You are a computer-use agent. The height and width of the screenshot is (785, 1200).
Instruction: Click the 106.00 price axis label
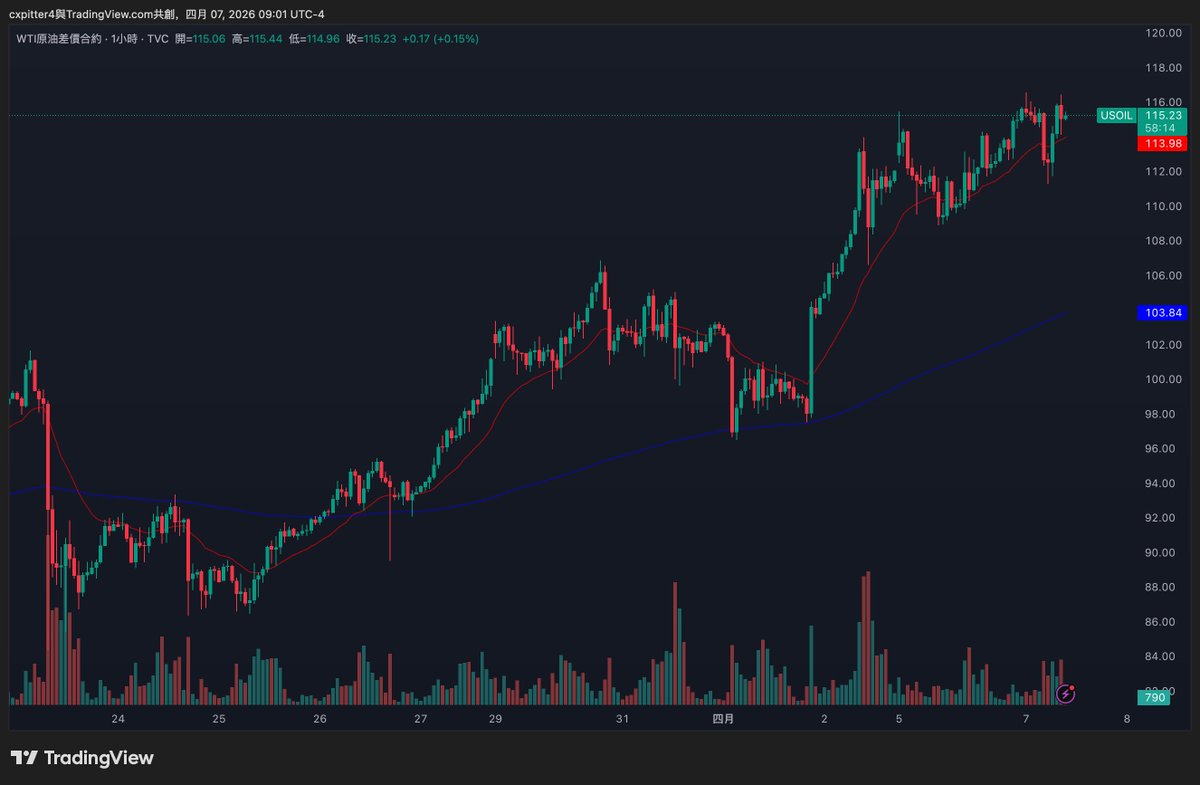click(x=1164, y=276)
